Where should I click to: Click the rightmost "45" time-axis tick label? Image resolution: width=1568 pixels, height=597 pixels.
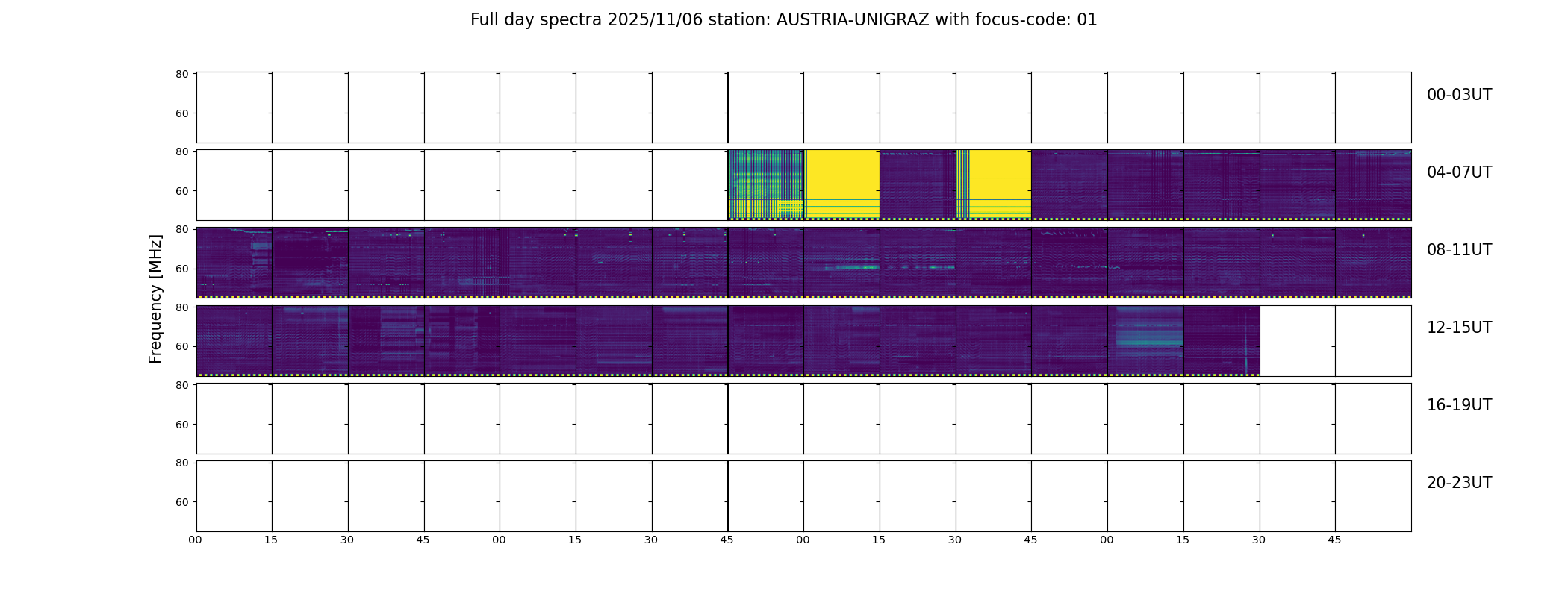point(1334,540)
